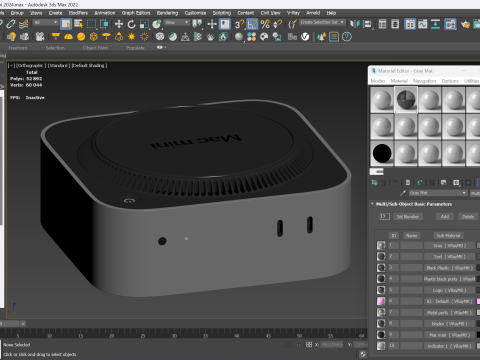This screenshot has width=480, height=360.
Task: Click the V-Ray dome light icon
Action: click(68, 37)
